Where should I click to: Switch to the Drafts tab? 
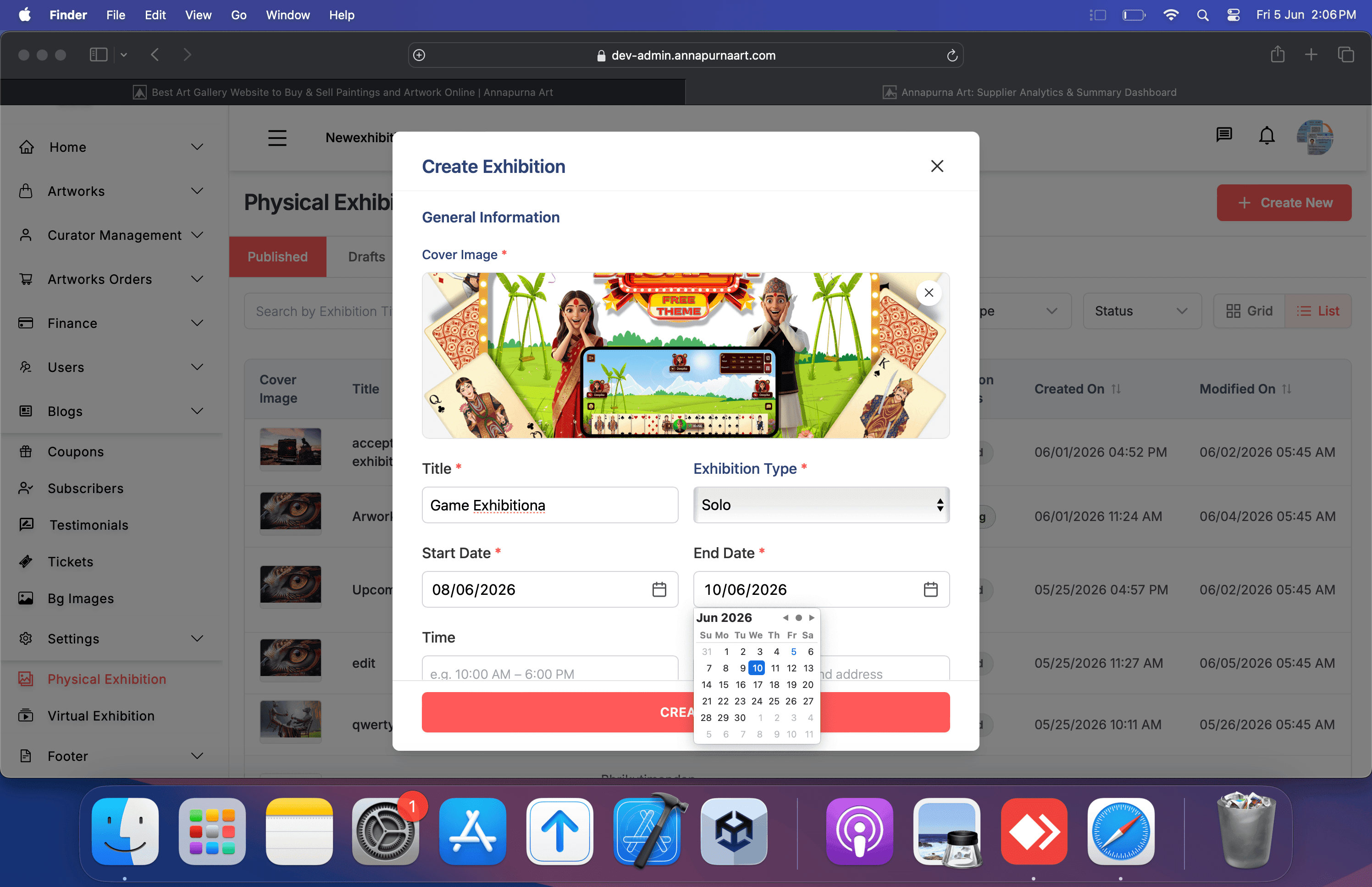367,256
